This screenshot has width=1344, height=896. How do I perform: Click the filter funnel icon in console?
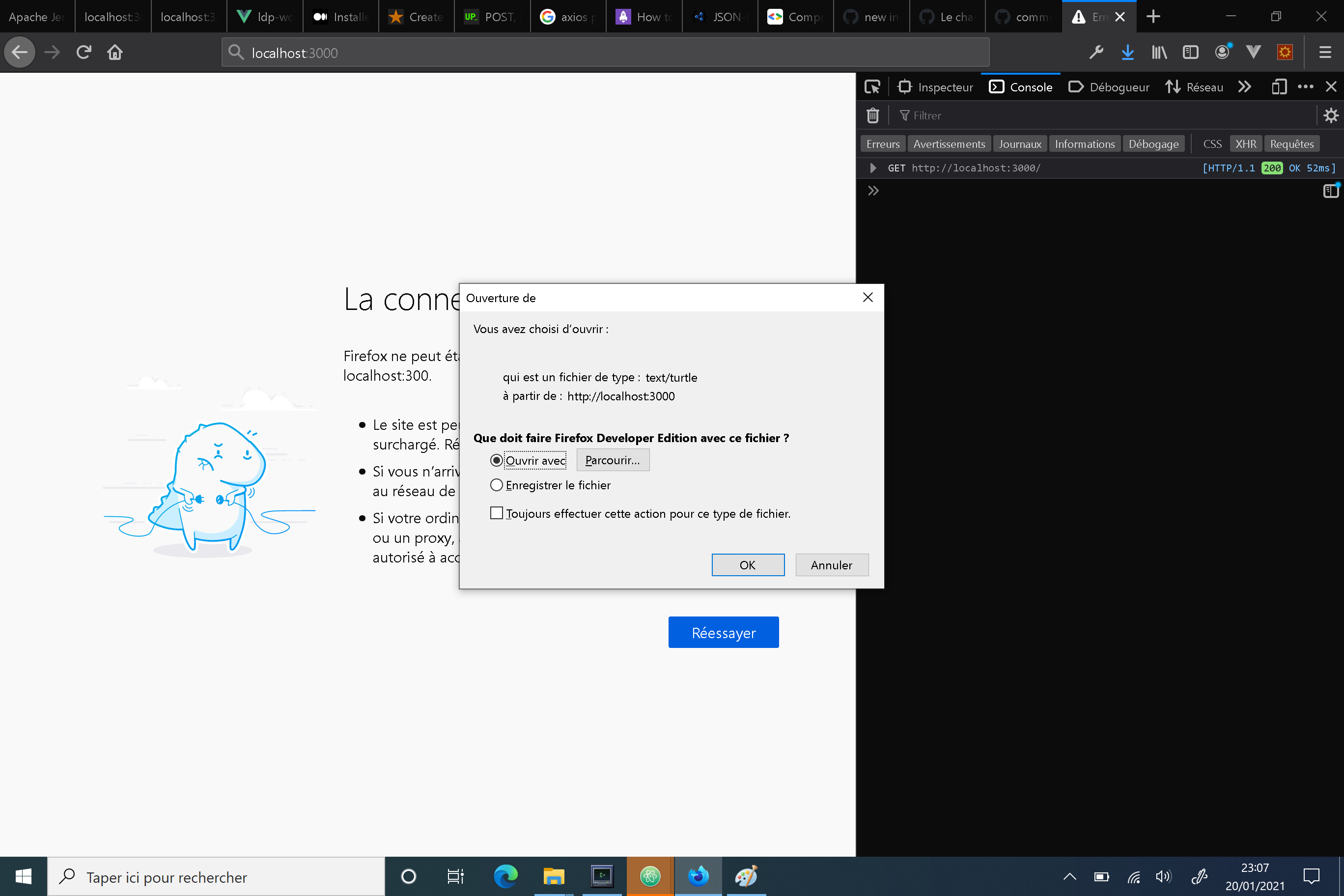(x=906, y=115)
